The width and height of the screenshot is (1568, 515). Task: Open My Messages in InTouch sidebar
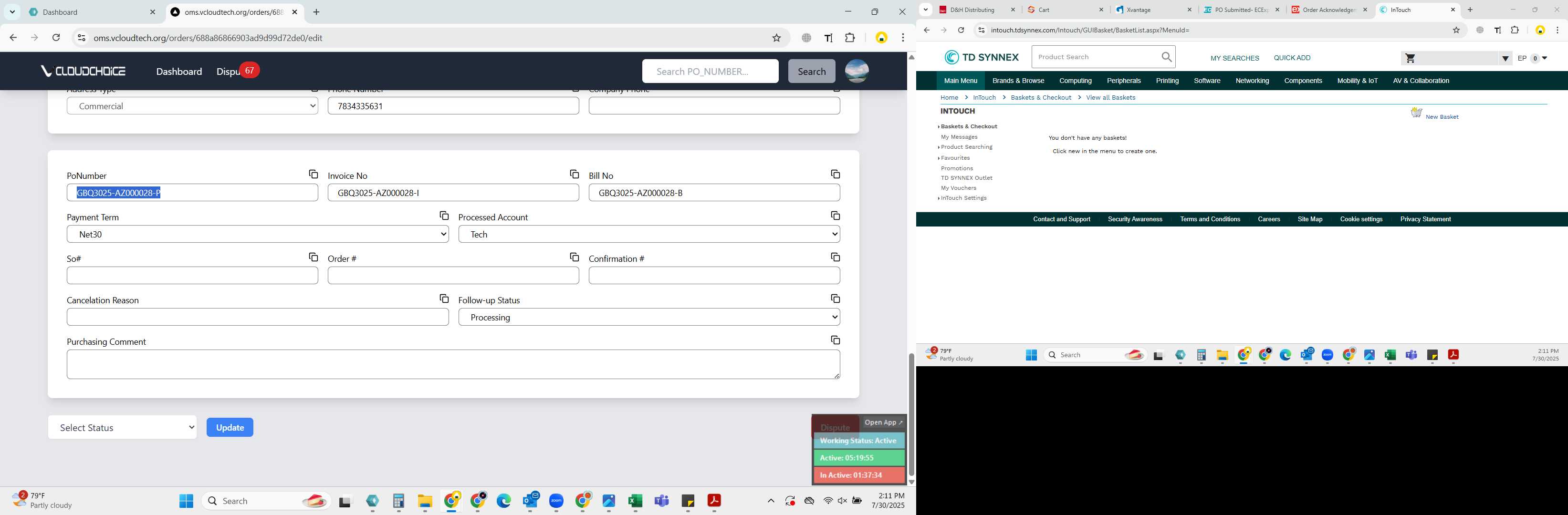click(959, 137)
